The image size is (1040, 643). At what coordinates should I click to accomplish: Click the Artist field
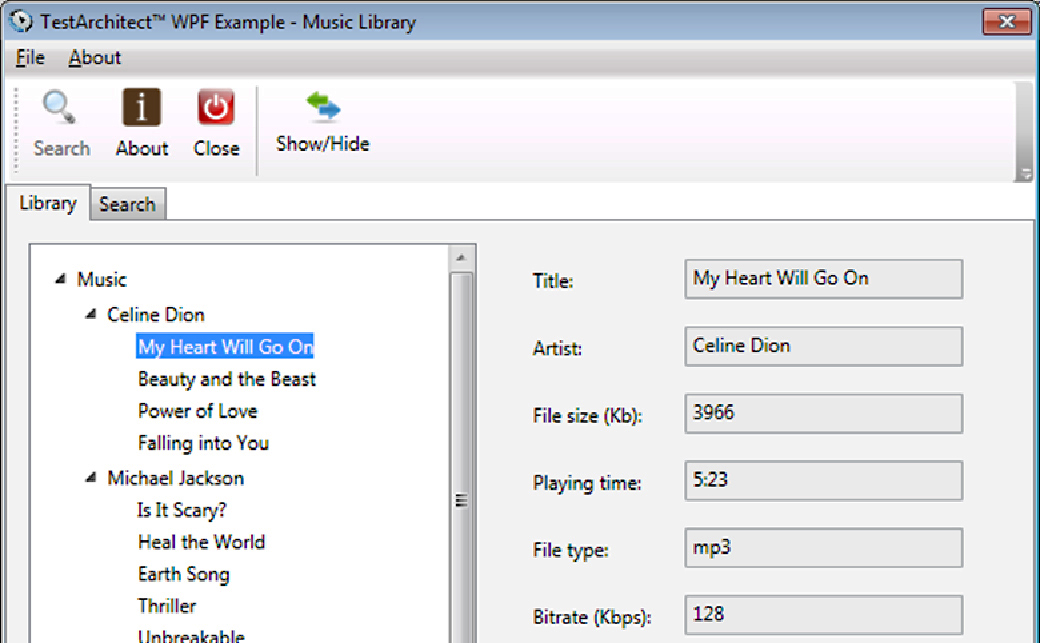823,346
